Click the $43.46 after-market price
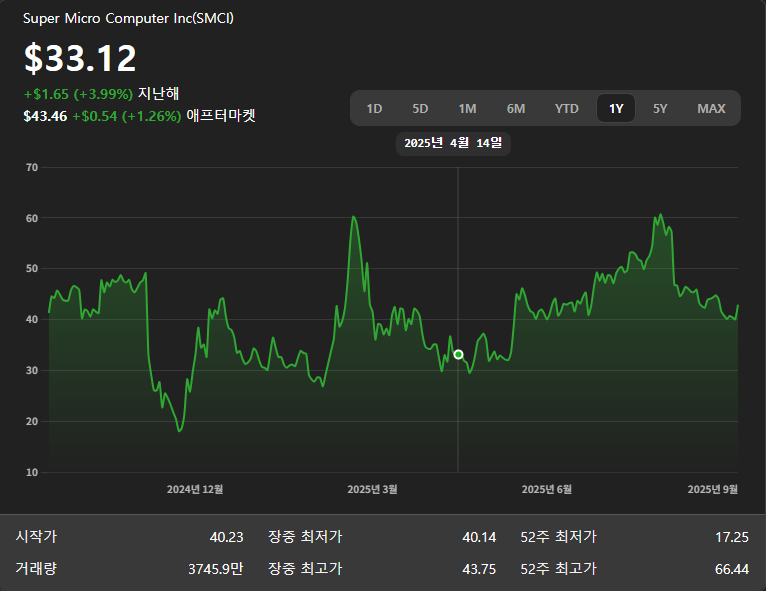The image size is (766, 591). point(45,116)
